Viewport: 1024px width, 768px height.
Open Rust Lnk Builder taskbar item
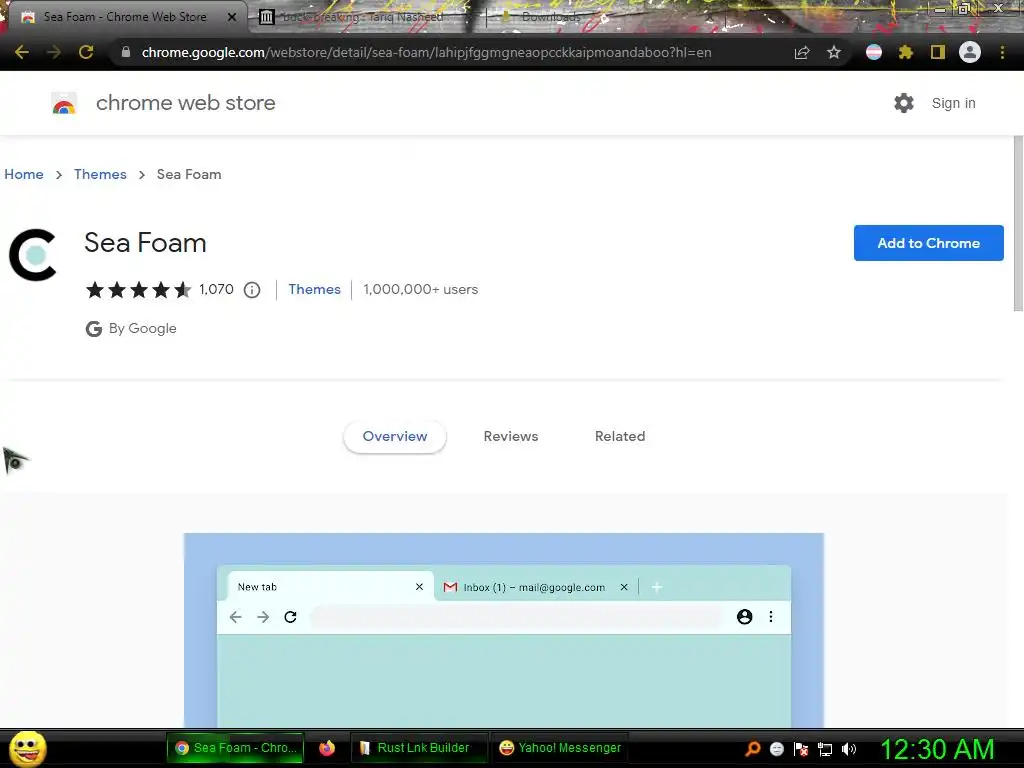(x=419, y=748)
